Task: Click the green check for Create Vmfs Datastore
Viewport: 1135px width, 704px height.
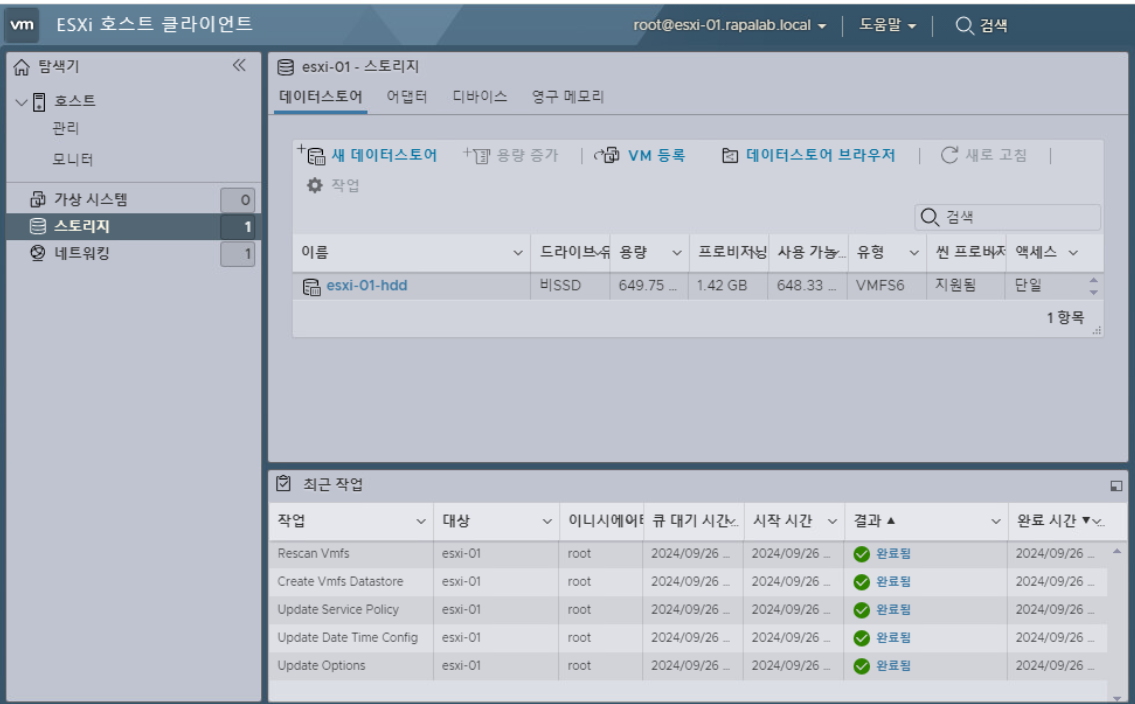Action: [861, 582]
